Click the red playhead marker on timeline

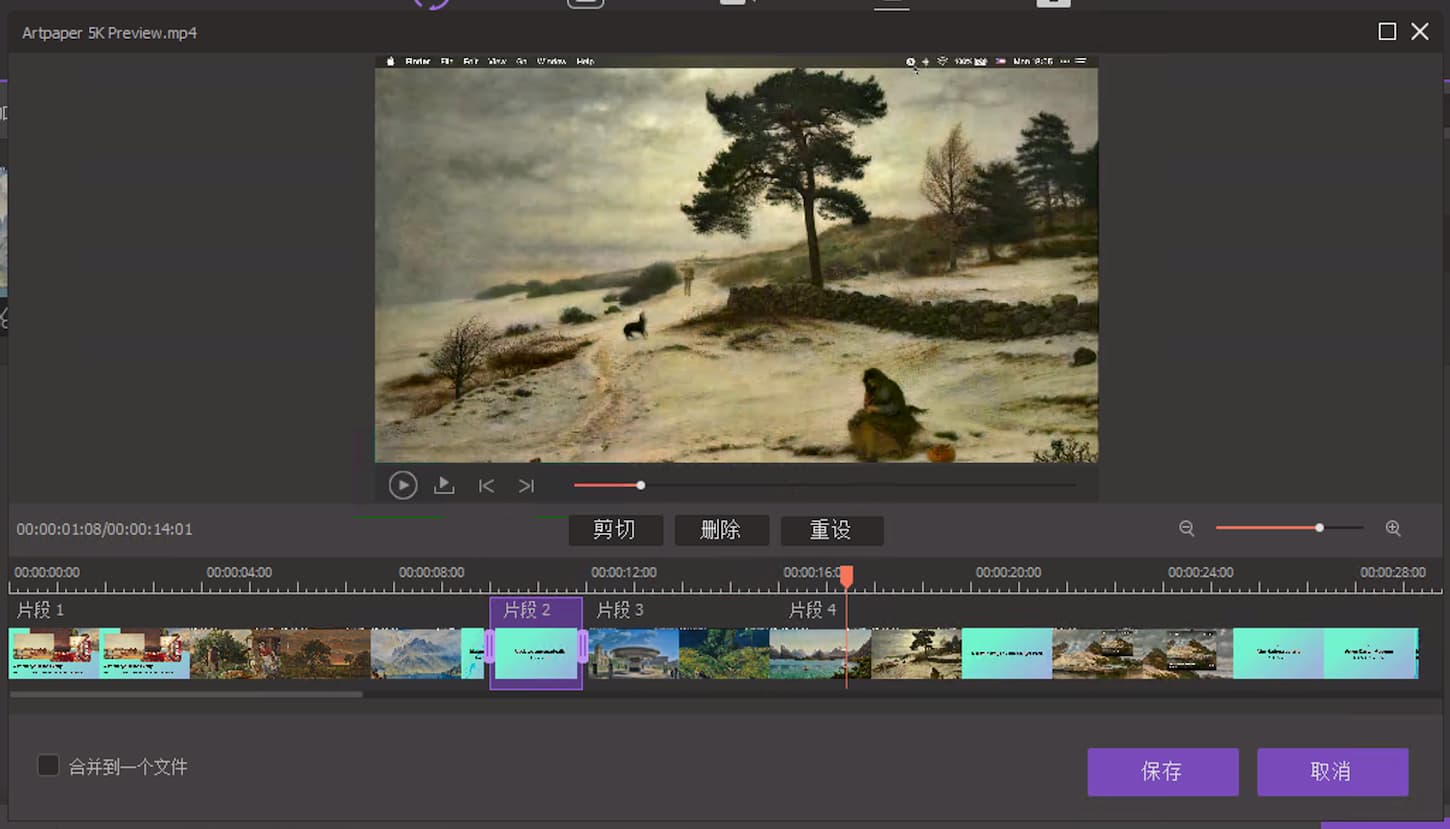pyautogui.click(x=846, y=577)
